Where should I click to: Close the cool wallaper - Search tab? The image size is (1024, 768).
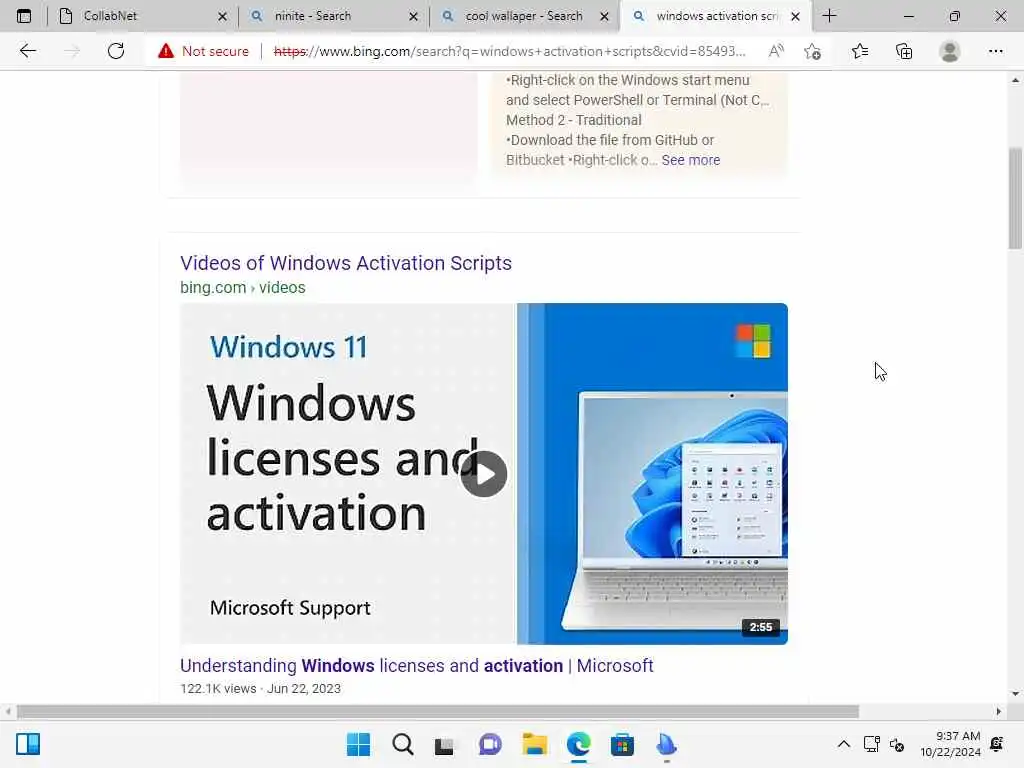pos(604,16)
